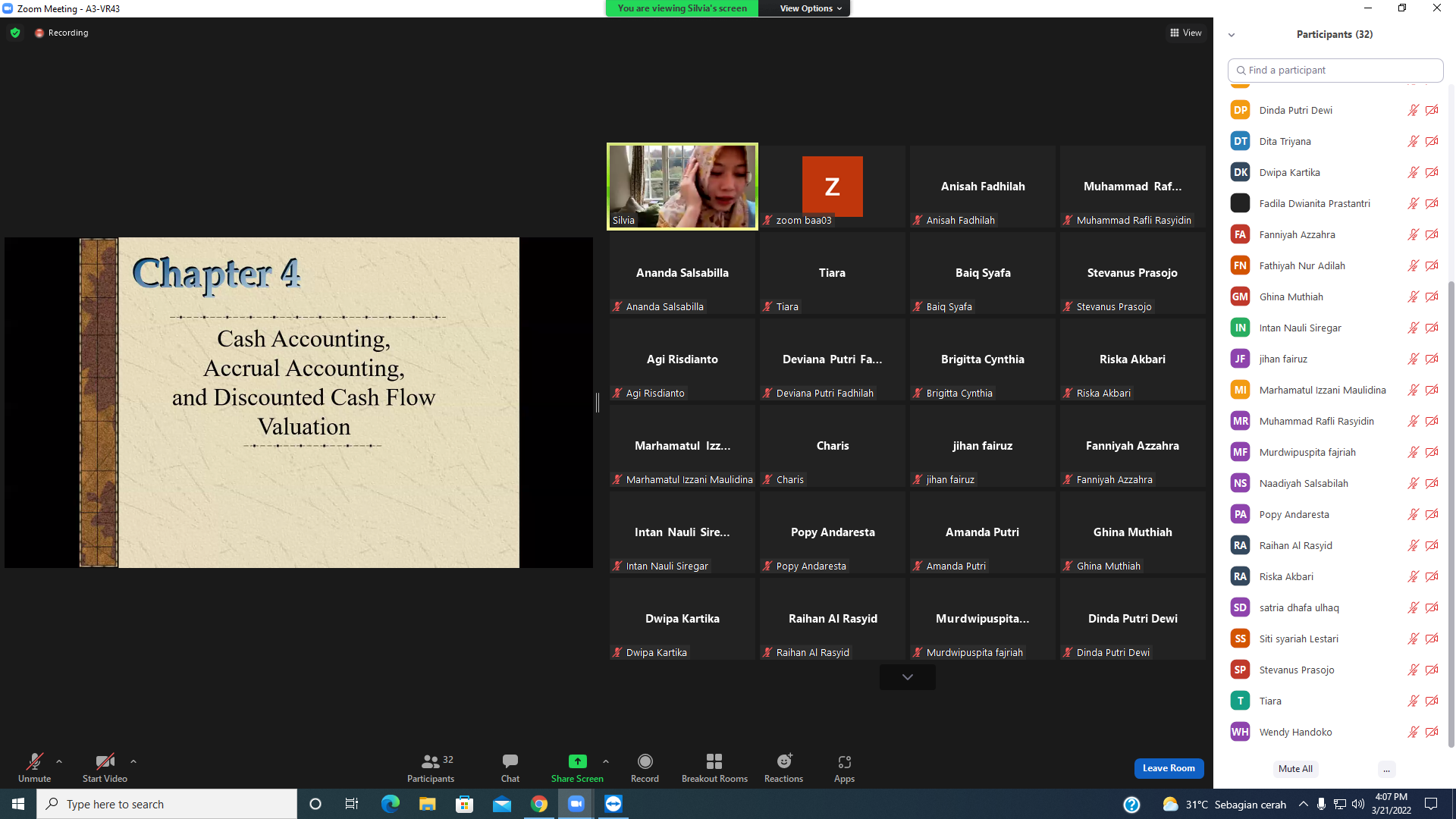Select Silvia's video thumbnail

pyautogui.click(x=682, y=187)
